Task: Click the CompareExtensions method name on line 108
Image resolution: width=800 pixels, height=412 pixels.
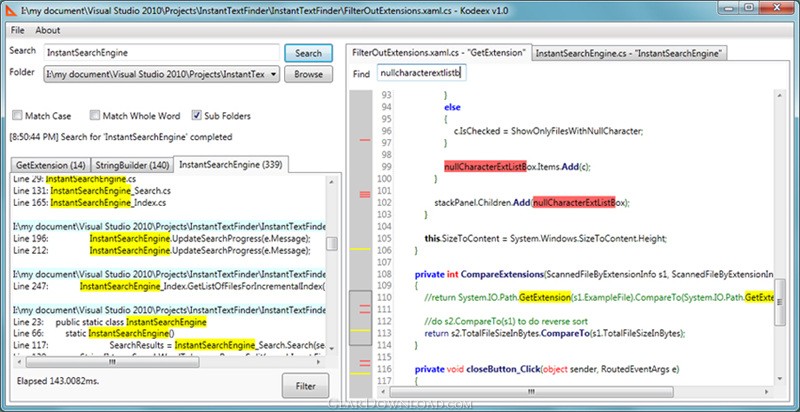Action: pos(502,274)
